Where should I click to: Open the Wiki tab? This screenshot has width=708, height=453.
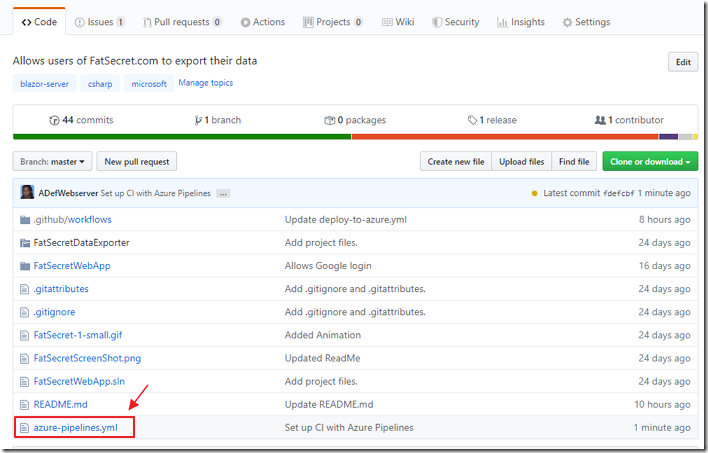[x=398, y=22]
